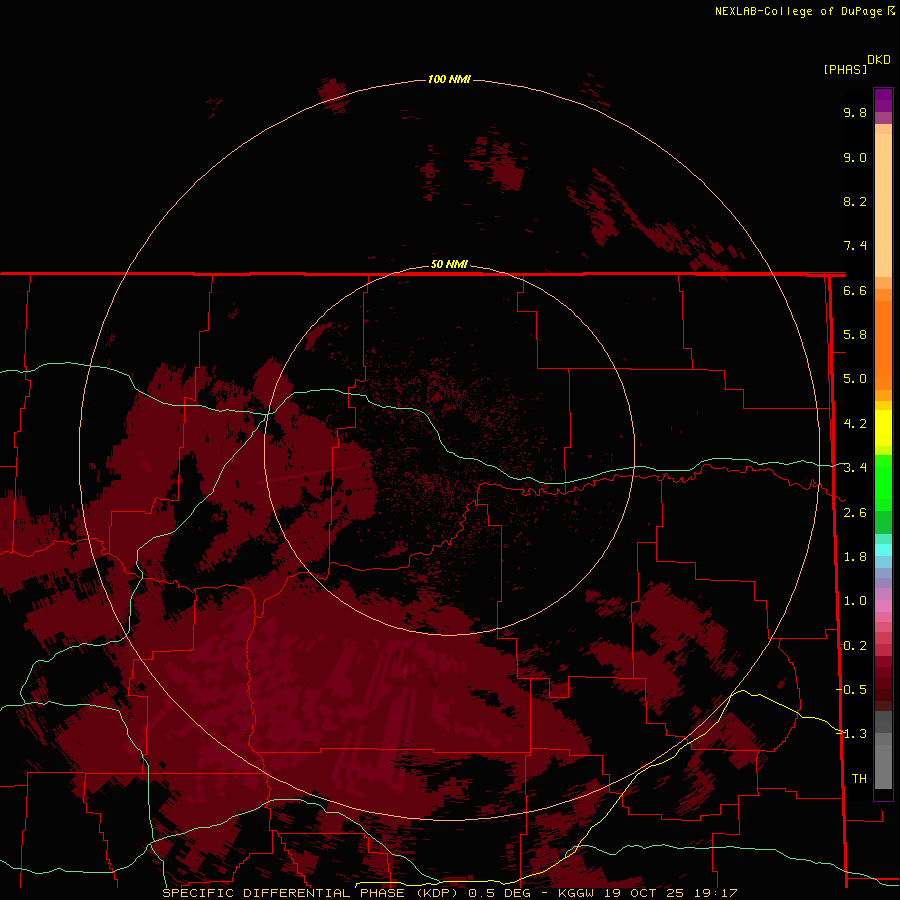
Task: Click the NEXLAB-College of DuPage credit text
Action: (x=799, y=11)
